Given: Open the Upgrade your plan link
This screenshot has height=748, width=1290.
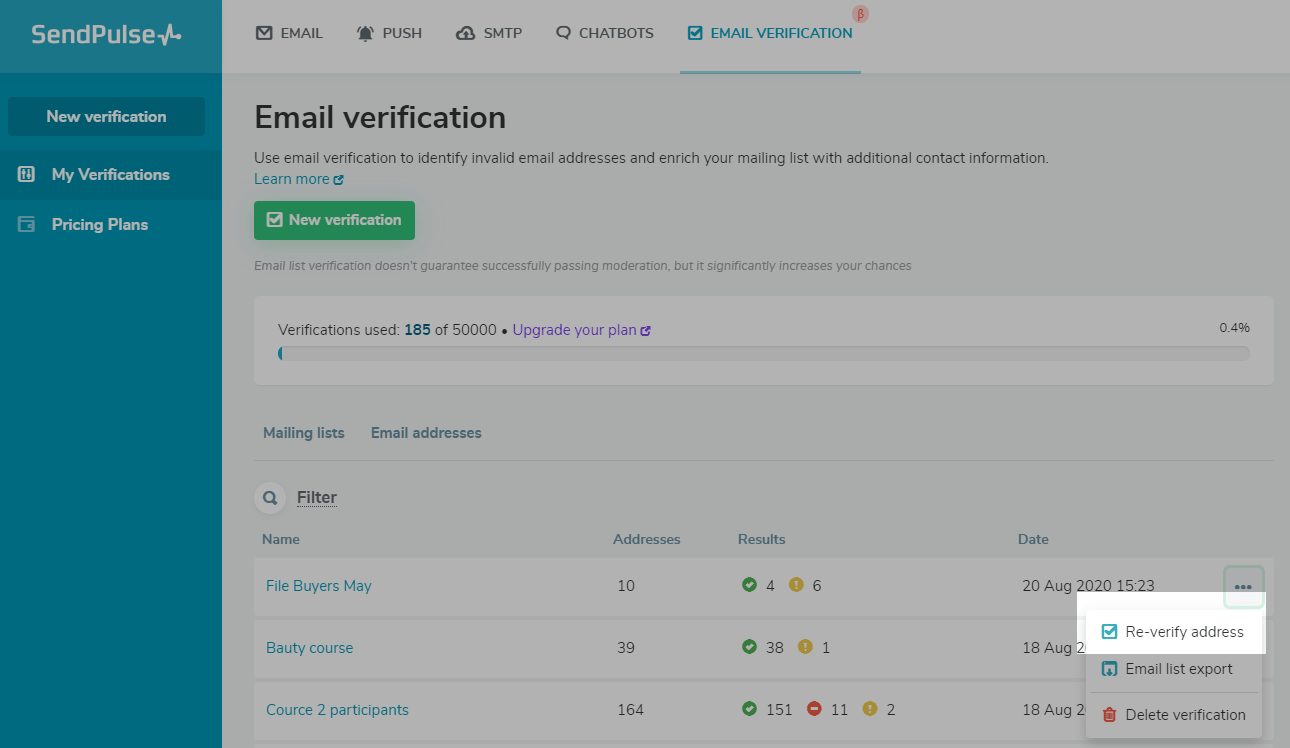Looking at the screenshot, I should [581, 330].
